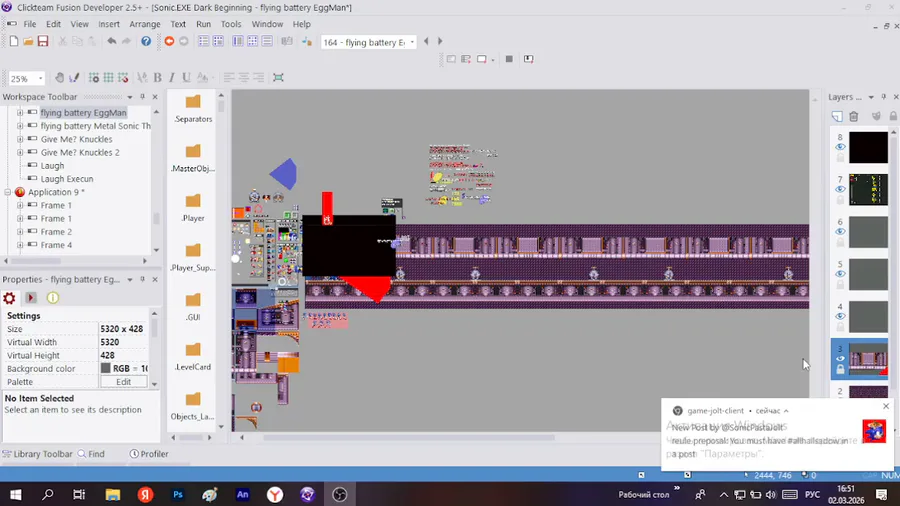Viewport: 900px width, 506px height.
Task: Open Properties panel menu arrow
Action: 130,279
